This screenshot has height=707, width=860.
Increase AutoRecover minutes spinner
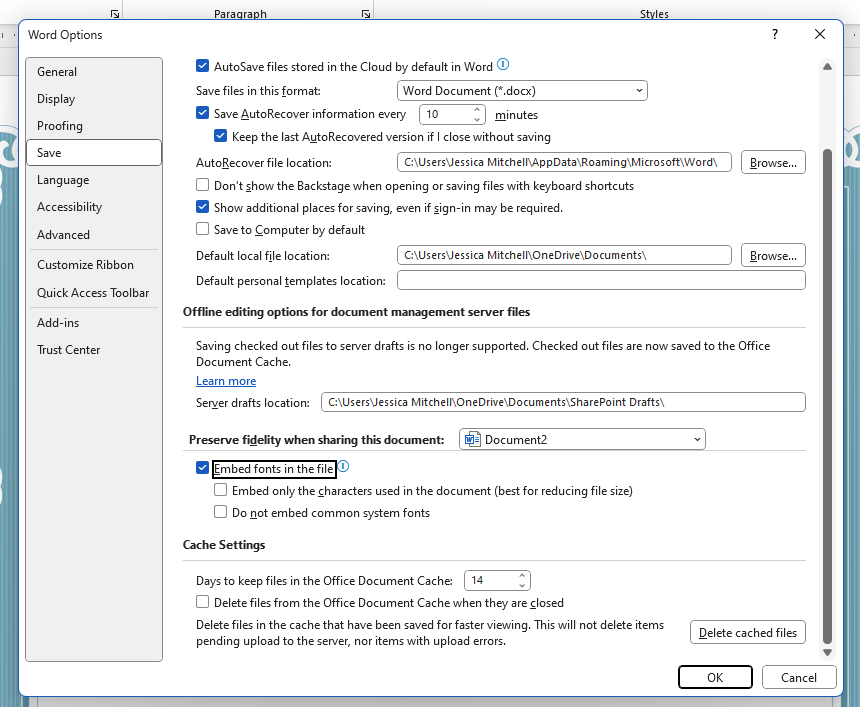pos(477,110)
